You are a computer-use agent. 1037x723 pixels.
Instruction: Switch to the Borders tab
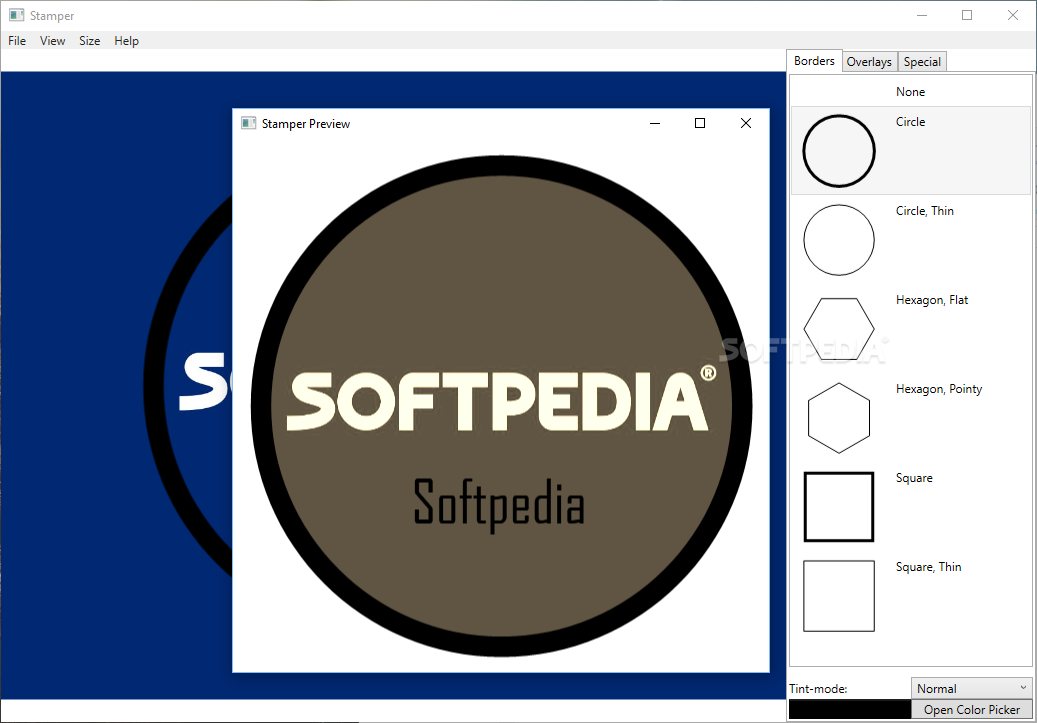click(814, 61)
